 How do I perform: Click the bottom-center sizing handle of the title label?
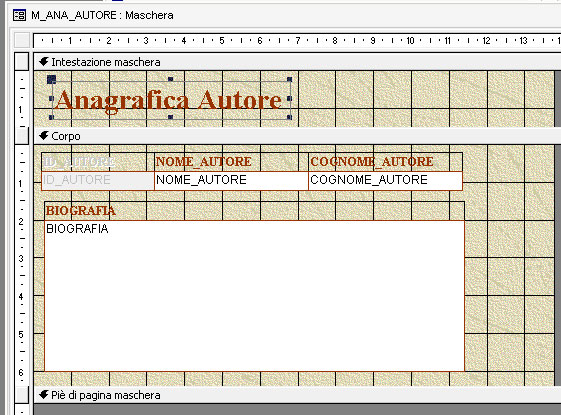click(170, 117)
